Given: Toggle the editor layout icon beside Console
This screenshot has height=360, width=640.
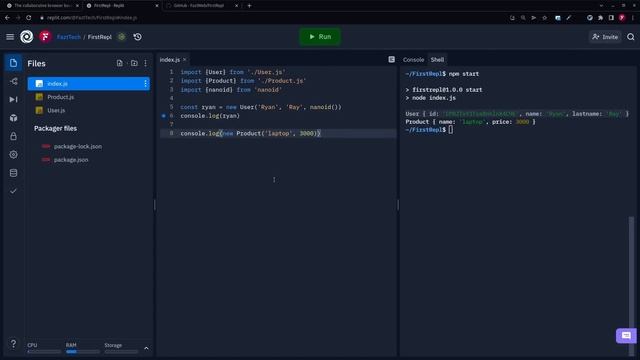Looking at the screenshot, I should pyautogui.click(x=391, y=60).
